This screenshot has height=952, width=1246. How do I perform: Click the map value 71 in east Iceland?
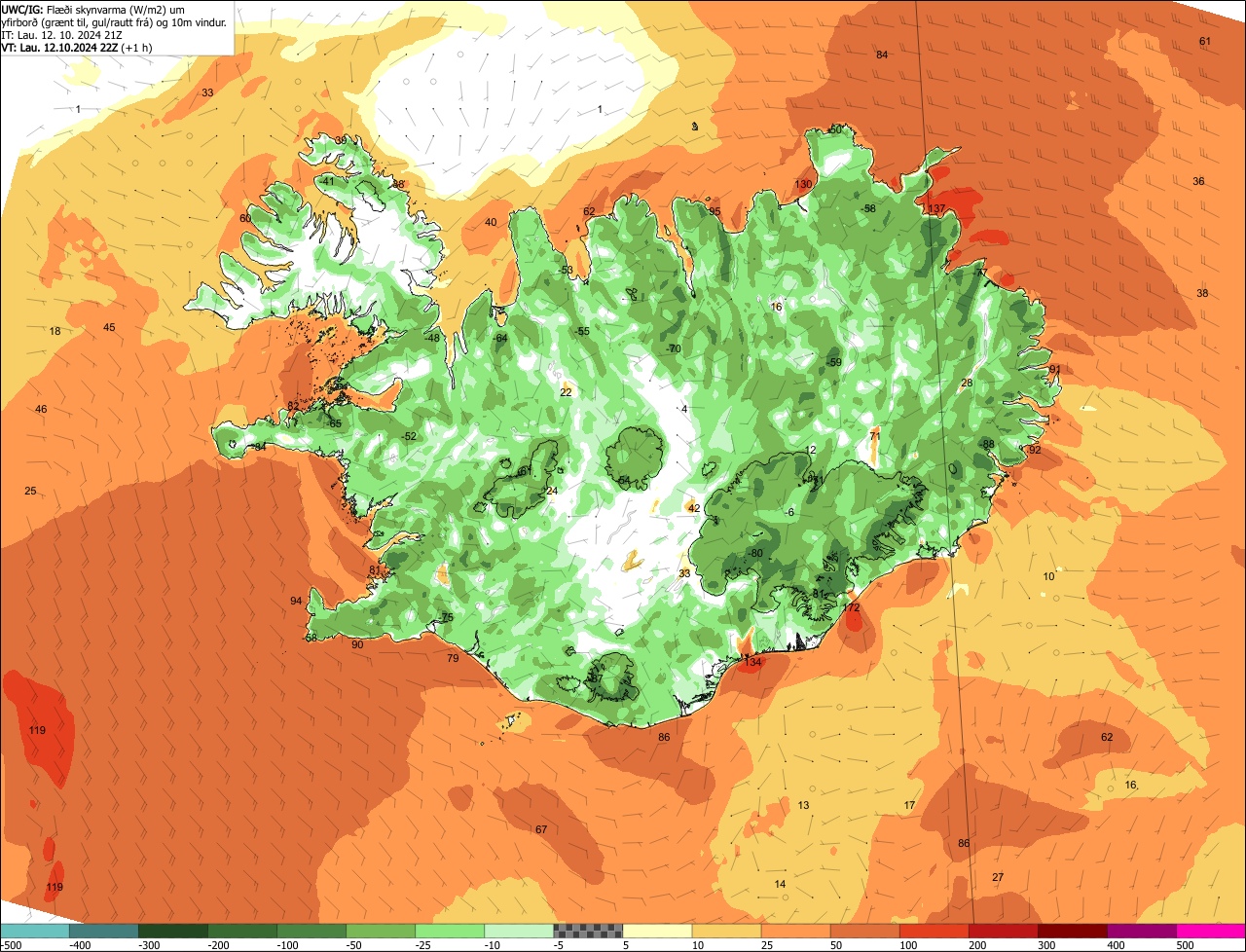[x=875, y=435]
